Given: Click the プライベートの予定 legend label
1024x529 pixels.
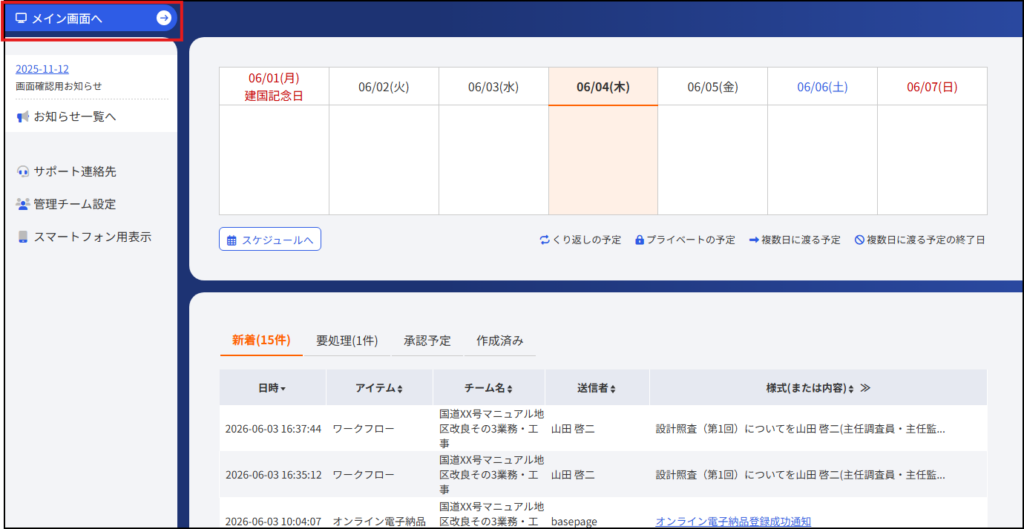Looking at the screenshot, I should click(x=691, y=240).
